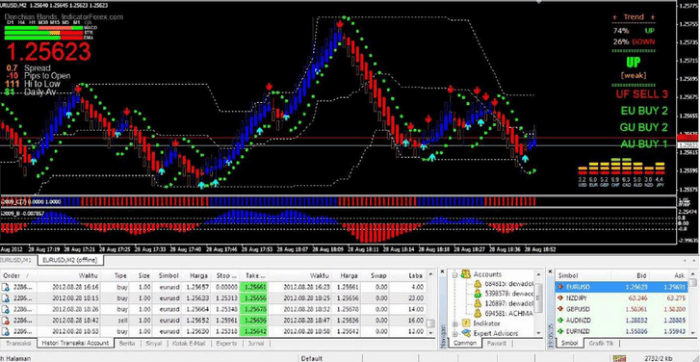The width and height of the screenshot is (700, 362).
Task: Open the Sinyal tab
Action: [x=154, y=343]
